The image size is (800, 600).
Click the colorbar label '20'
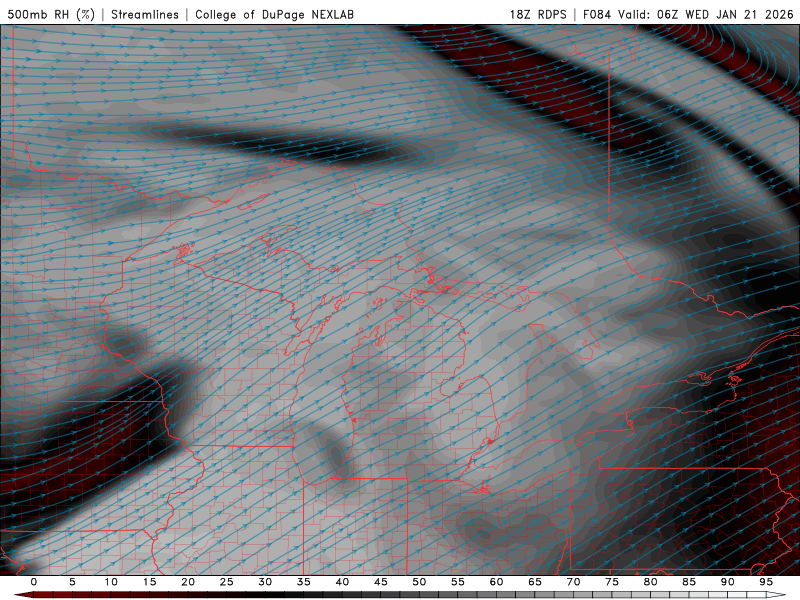click(188, 582)
